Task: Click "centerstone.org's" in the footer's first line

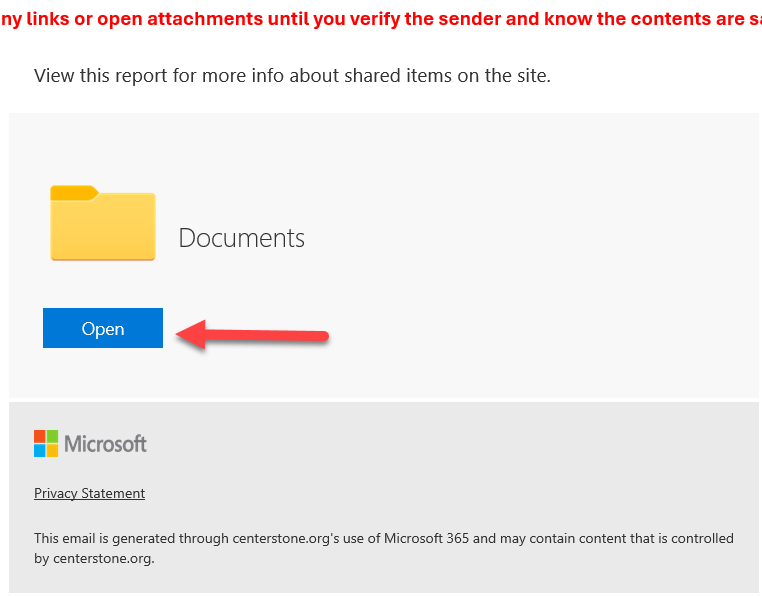Action: click(x=286, y=539)
